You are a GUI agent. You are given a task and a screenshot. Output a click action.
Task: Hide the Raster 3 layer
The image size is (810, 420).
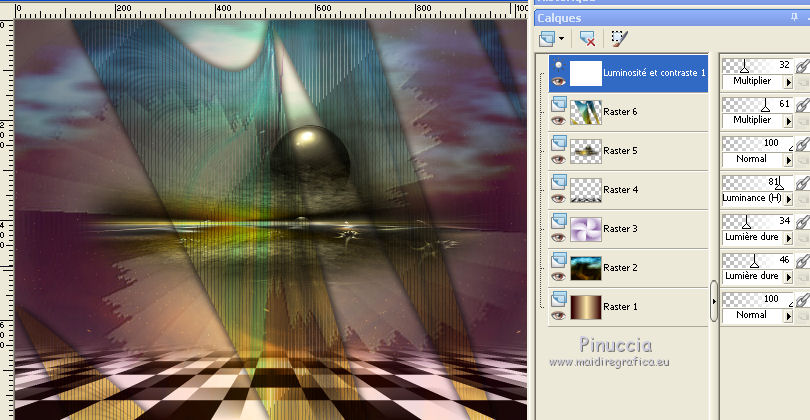558,238
